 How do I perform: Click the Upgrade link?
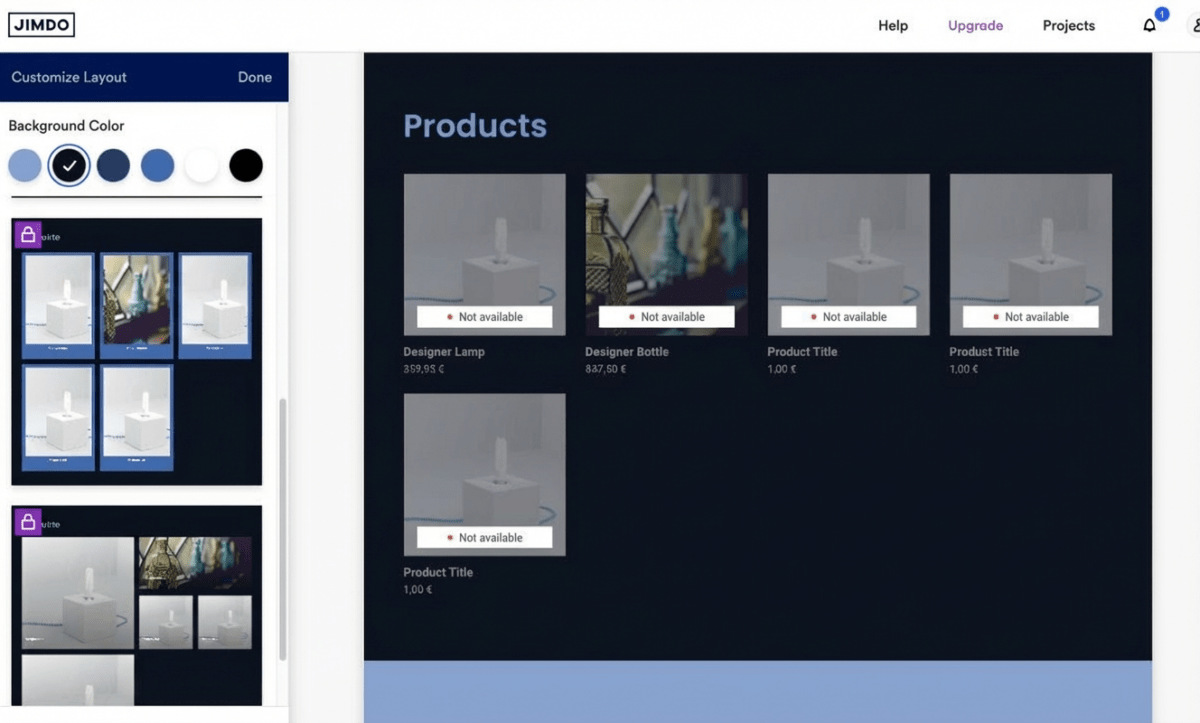coord(975,26)
